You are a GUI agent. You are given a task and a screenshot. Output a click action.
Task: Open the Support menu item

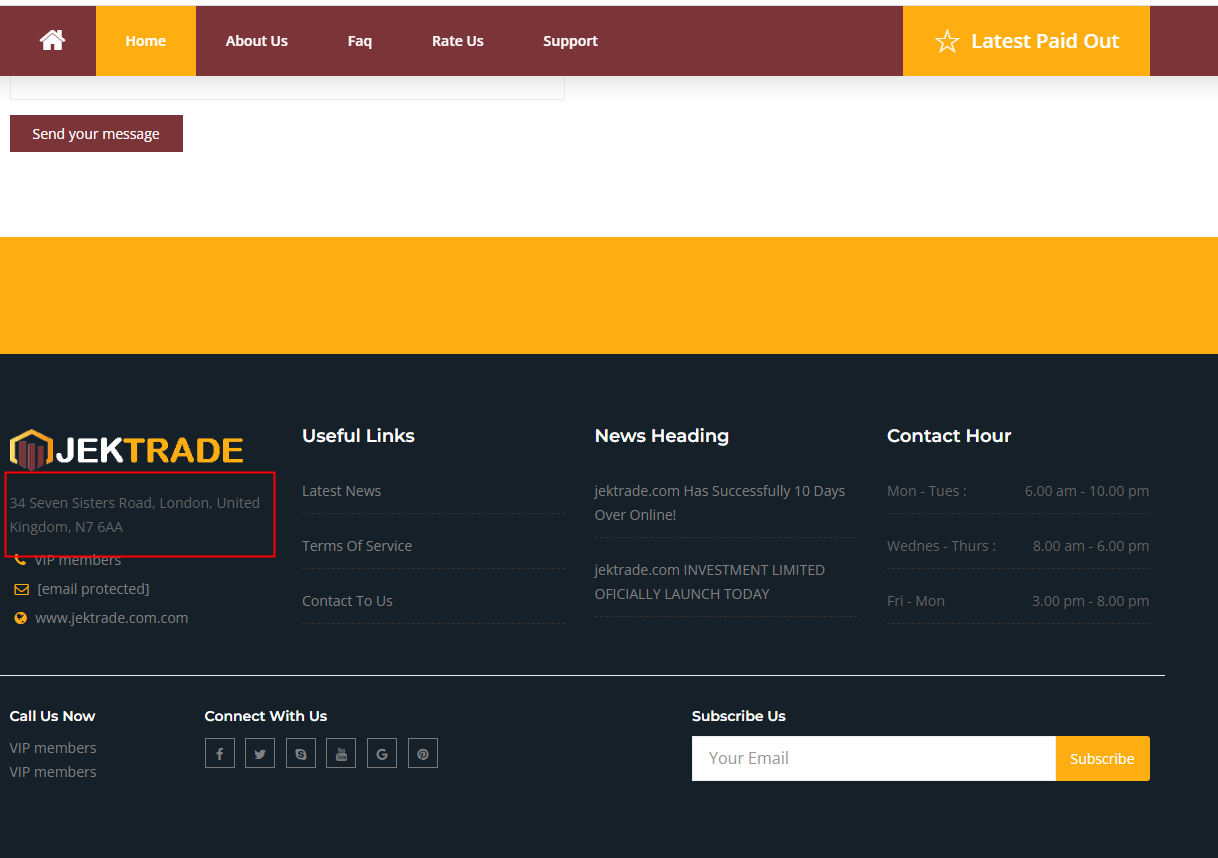pyautogui.click(x=570, y=41)
